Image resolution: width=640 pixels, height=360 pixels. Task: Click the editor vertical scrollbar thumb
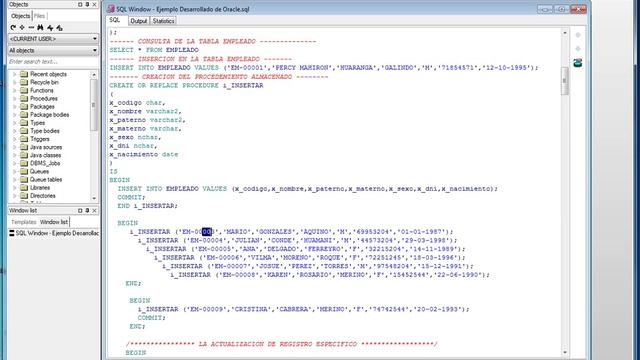click(x=565, y=81)
